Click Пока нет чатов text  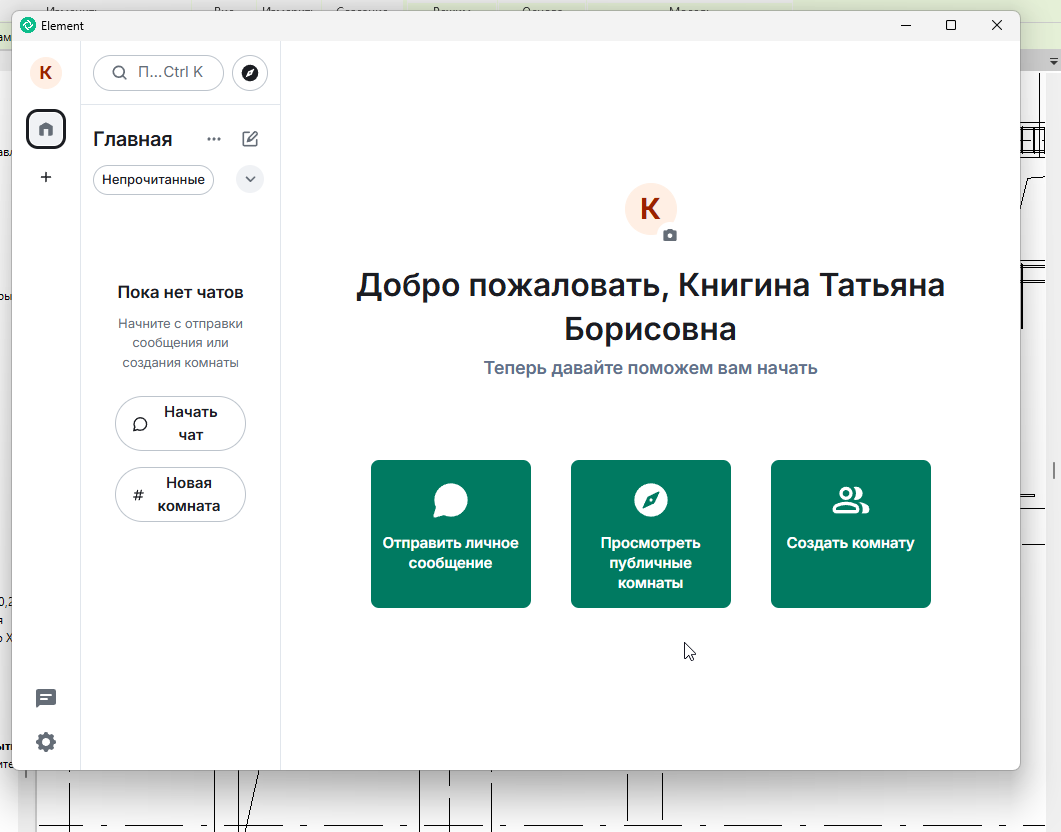[181, 292]
